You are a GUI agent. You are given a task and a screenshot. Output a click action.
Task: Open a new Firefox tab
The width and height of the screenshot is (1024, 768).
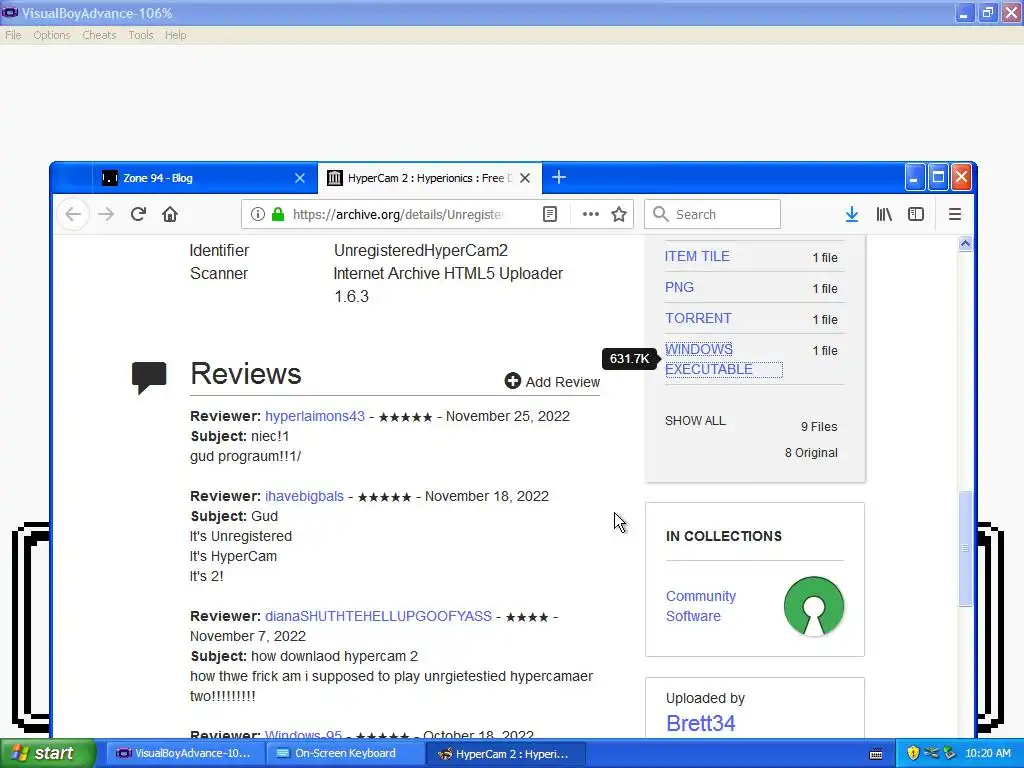pyautogui.click(x=559, y=178)
